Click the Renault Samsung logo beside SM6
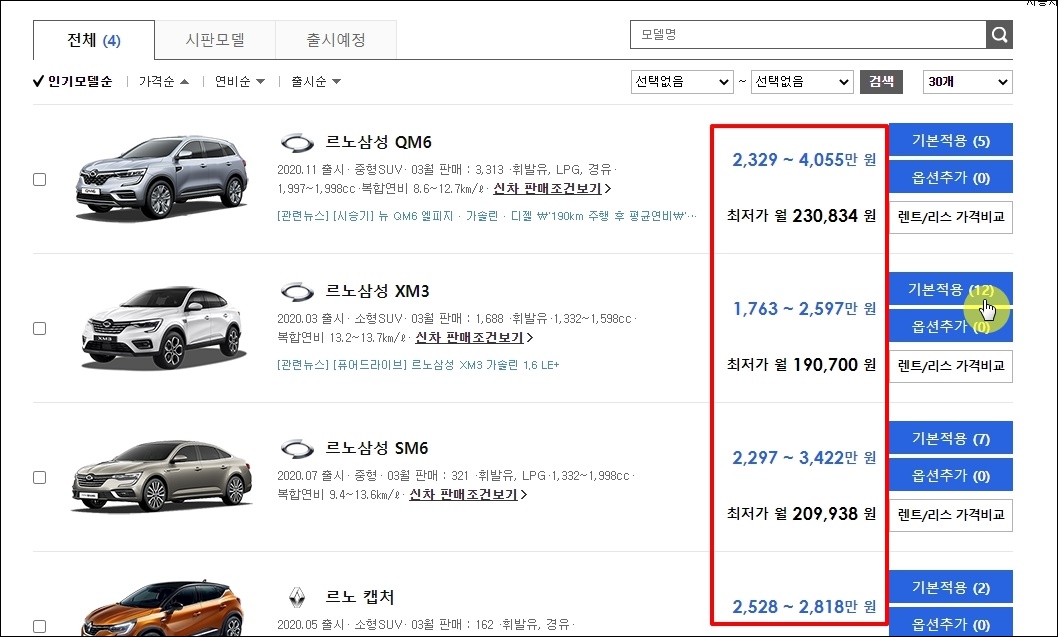Screen dimensions: 1058x637 297,449
